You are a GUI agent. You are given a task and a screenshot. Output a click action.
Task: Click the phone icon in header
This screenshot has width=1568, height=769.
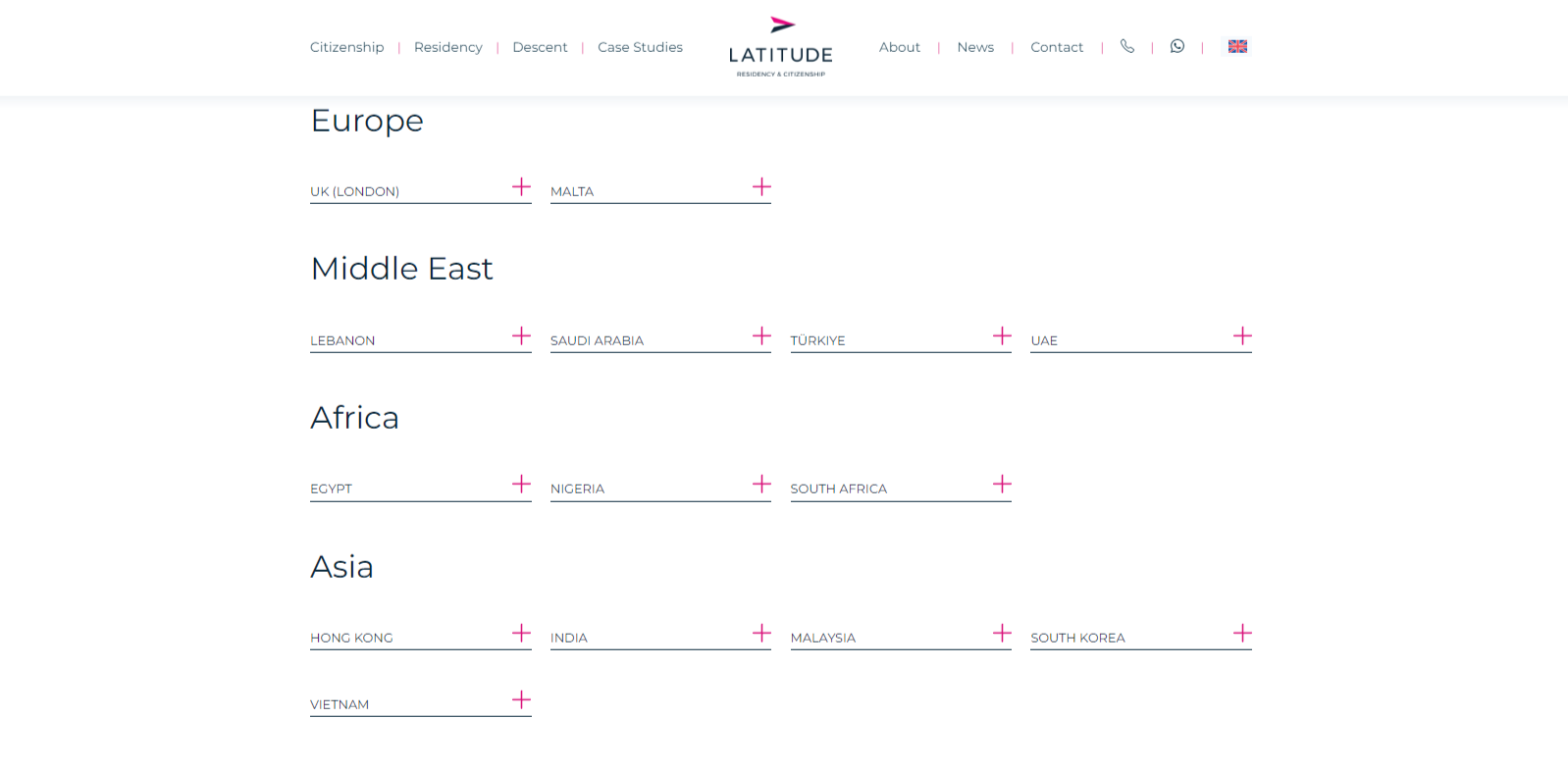(1127, 46)
